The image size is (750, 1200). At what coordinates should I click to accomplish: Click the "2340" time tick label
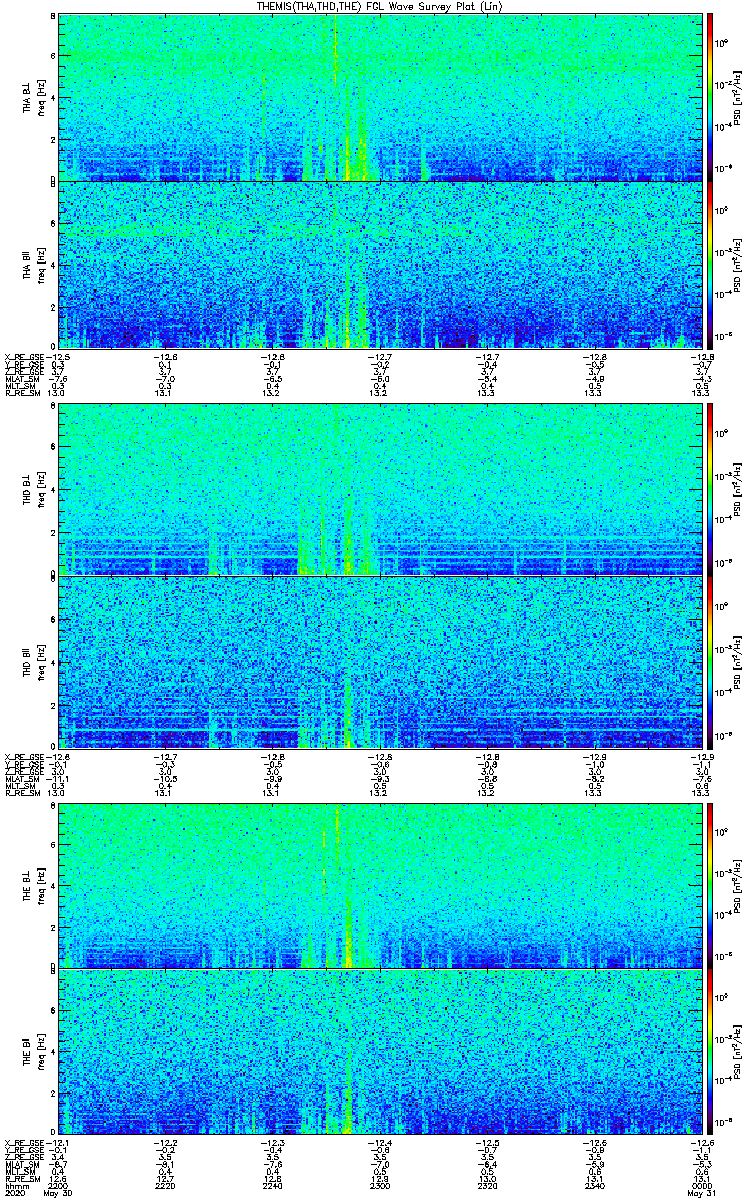594,1188
